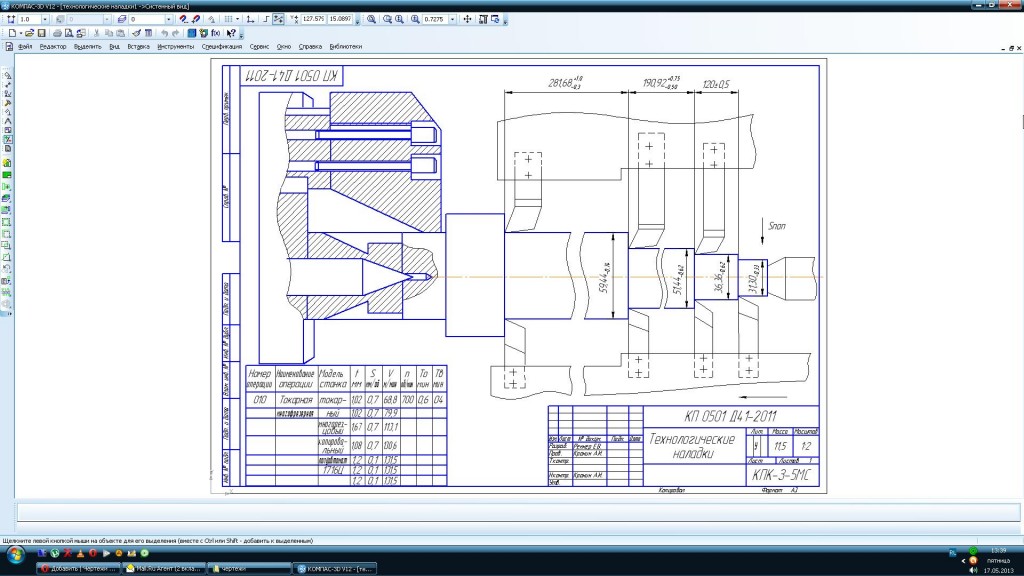Select the Dimensions tool in left panel
Screen dimensions: 1024x576
[x=8, y=84]
